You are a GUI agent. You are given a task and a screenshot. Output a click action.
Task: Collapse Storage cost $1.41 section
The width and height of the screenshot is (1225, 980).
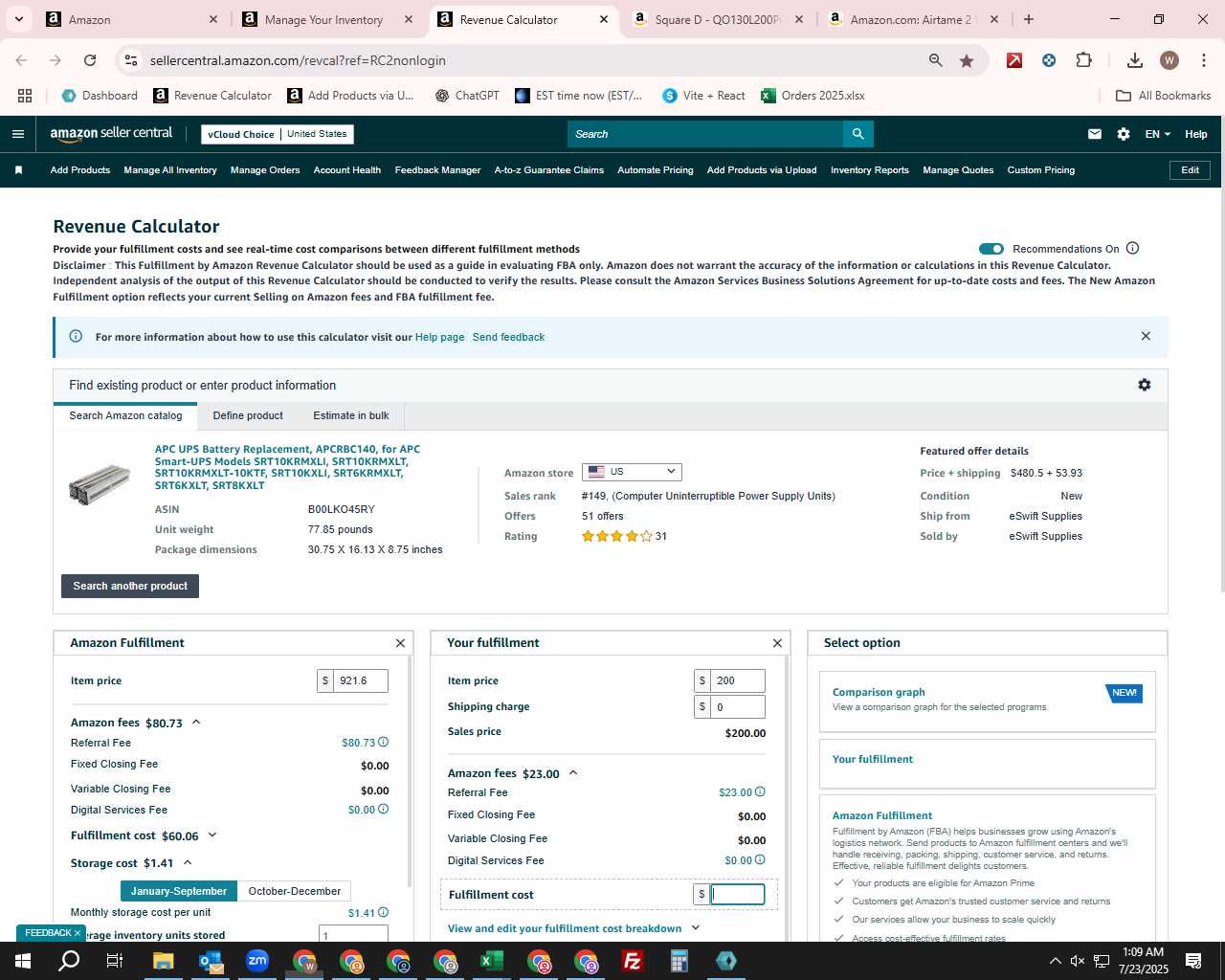tap(188, 863)
